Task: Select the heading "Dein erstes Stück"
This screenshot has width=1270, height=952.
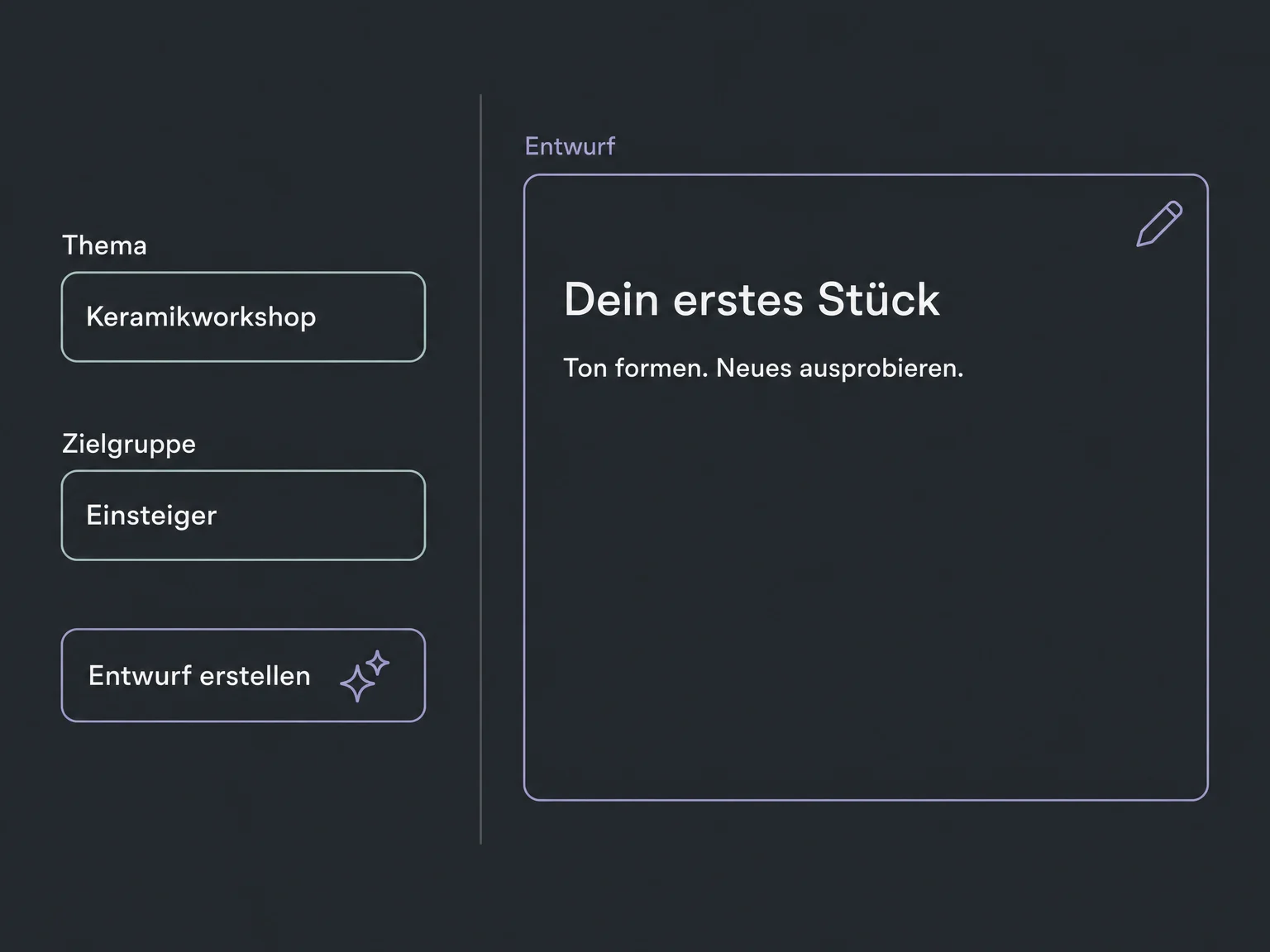Action: coord(752,299)
